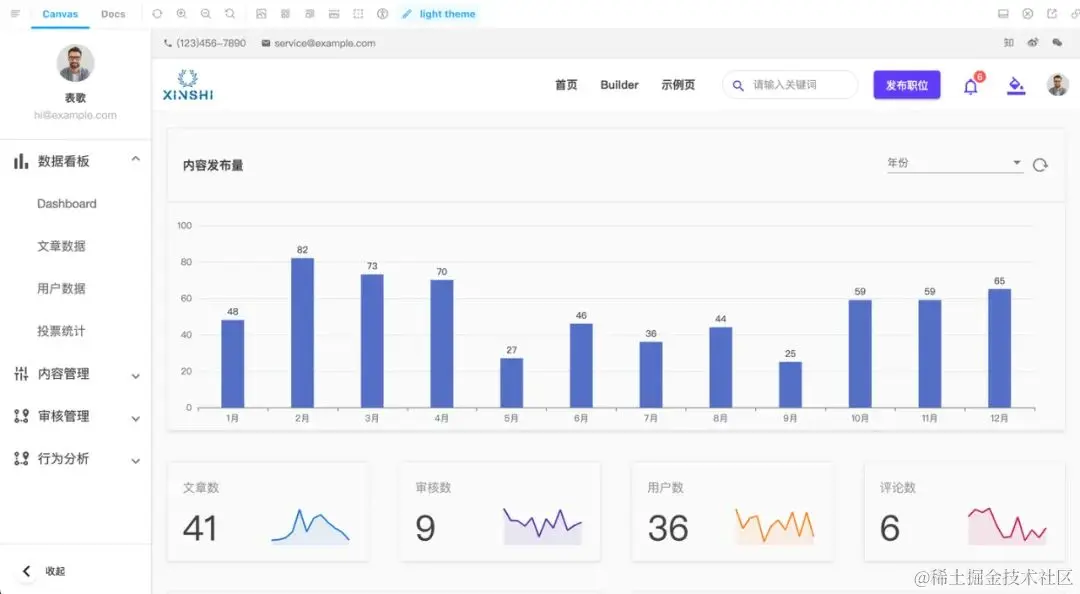The width and height of the screenshot is (1080, 594).
Task: Open the Builder navigation item
Action: 619,85
